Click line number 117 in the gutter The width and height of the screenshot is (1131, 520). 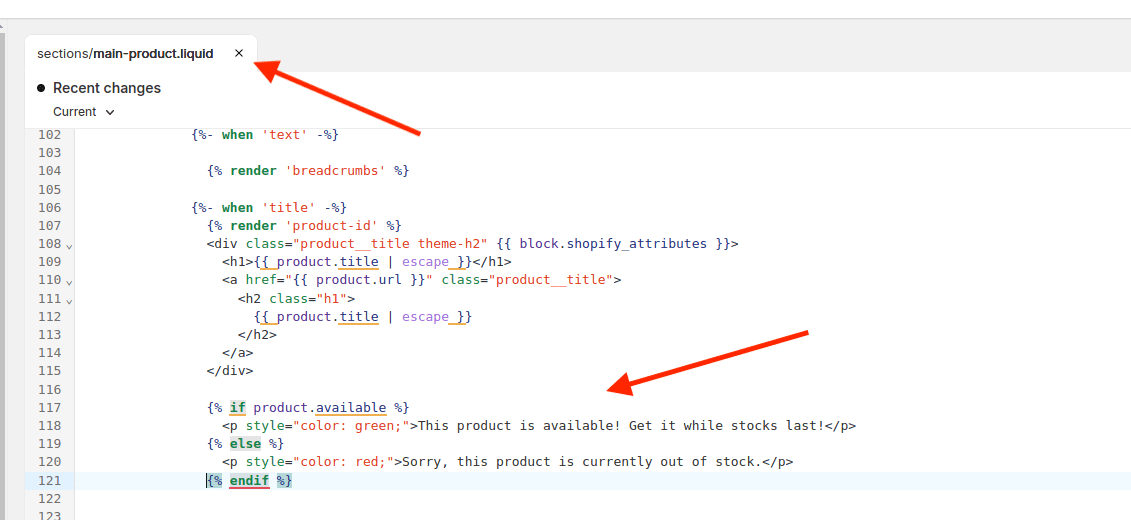point(49,407)
